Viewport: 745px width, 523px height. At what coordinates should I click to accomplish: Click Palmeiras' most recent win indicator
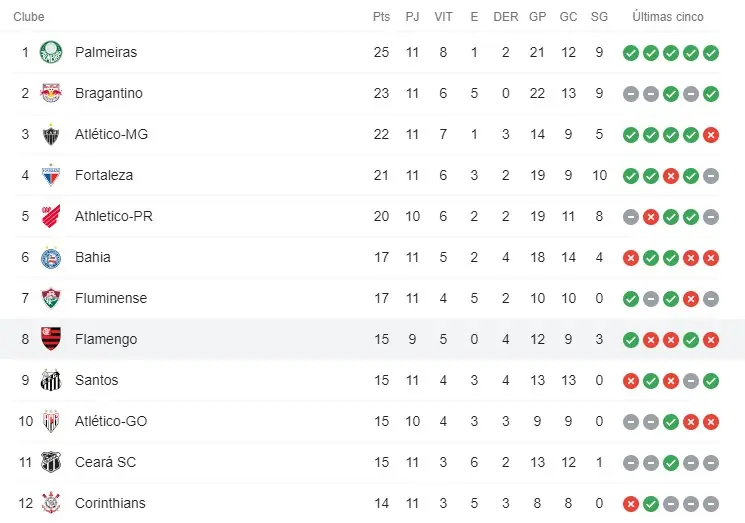tap(711, 52)
